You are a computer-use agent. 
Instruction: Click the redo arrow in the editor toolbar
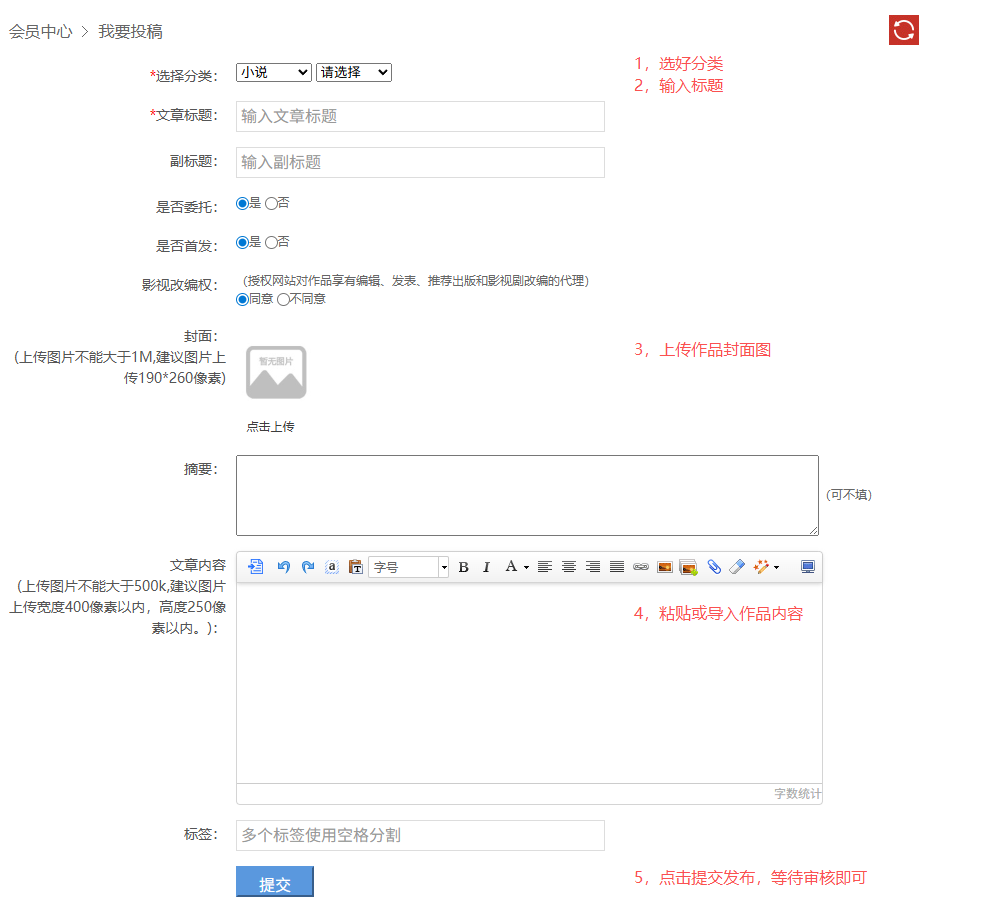click(x=307, y=567)
